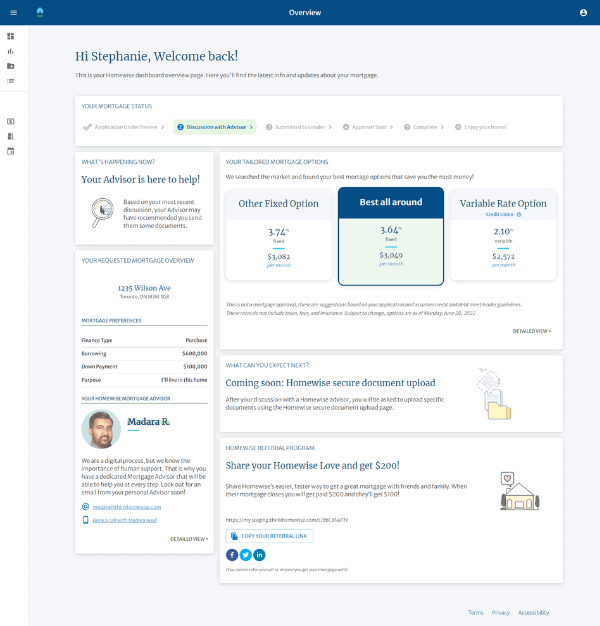Click the 3.64% fixed rate
Image resolution: width=600 pixels, height=626 pixels.
click(391, 230)
